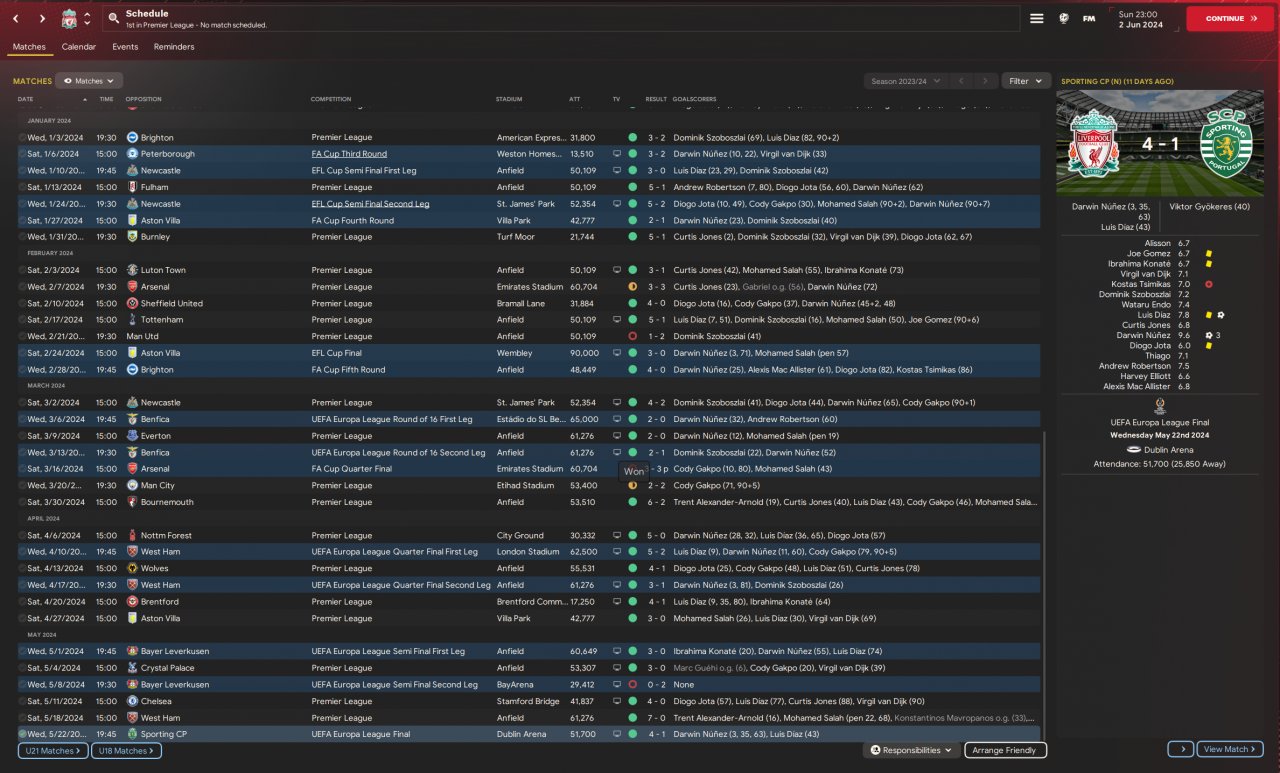
Task: Click the Fulham crest icon
Action: [x=132, y=187]
